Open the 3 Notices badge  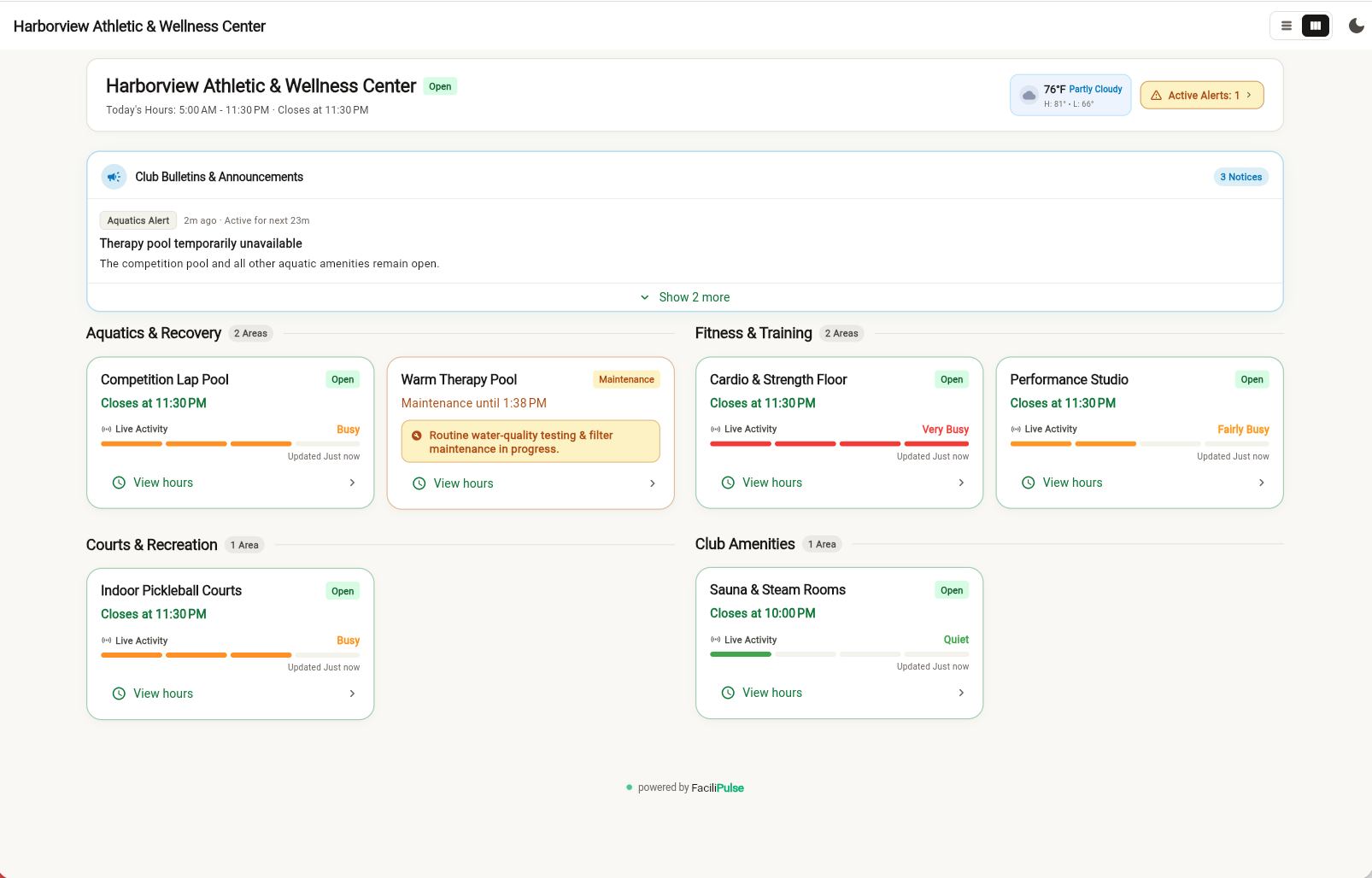point(1240,177)
